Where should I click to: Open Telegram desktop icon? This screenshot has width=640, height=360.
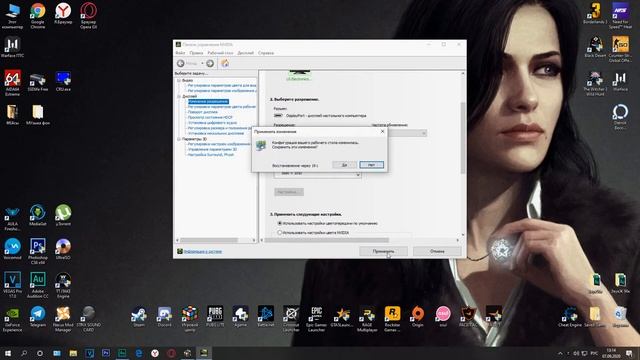(x=38, y=317)
